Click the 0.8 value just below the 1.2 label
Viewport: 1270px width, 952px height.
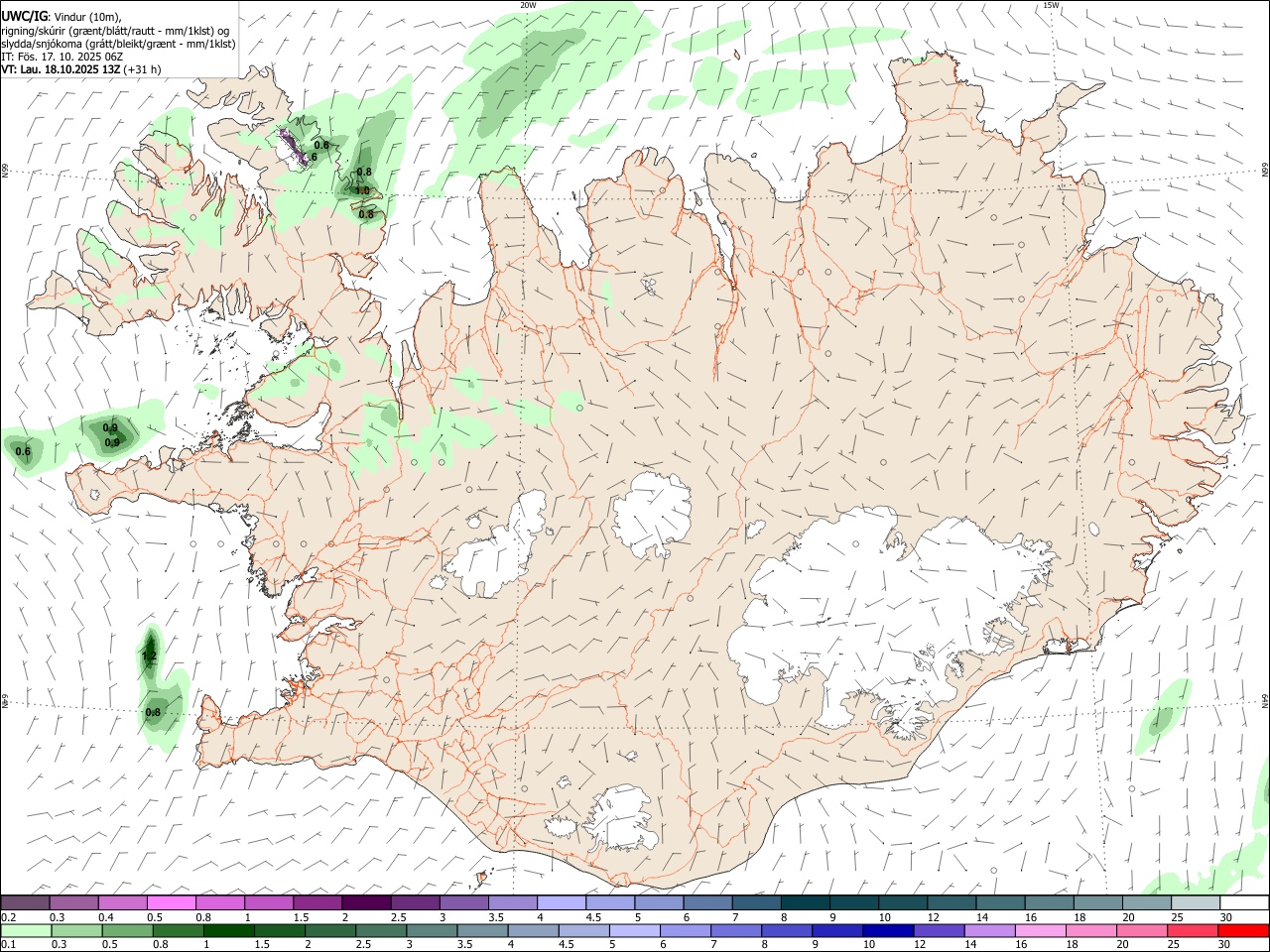153,712
